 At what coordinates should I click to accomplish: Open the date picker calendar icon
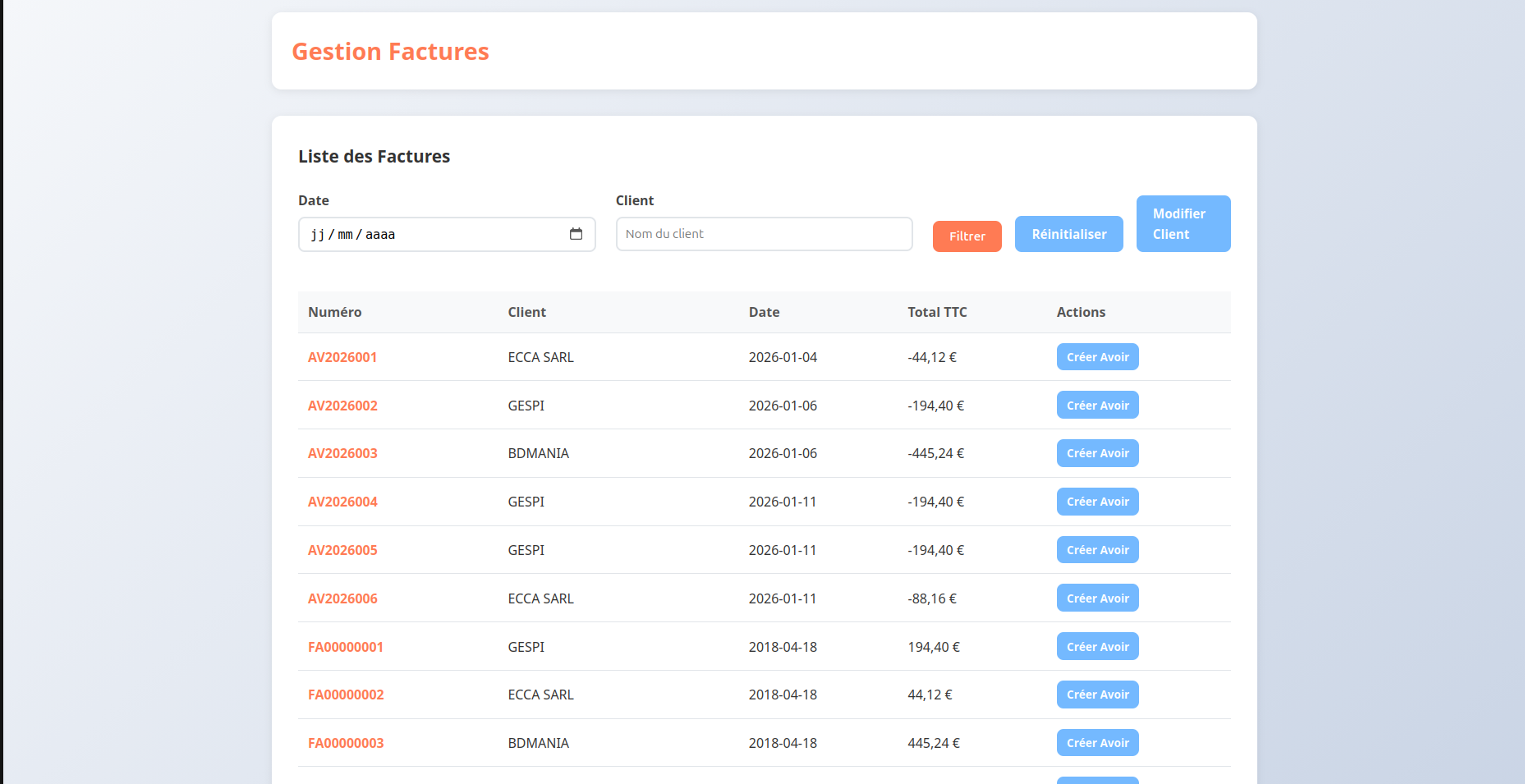[x=576, y=234]
